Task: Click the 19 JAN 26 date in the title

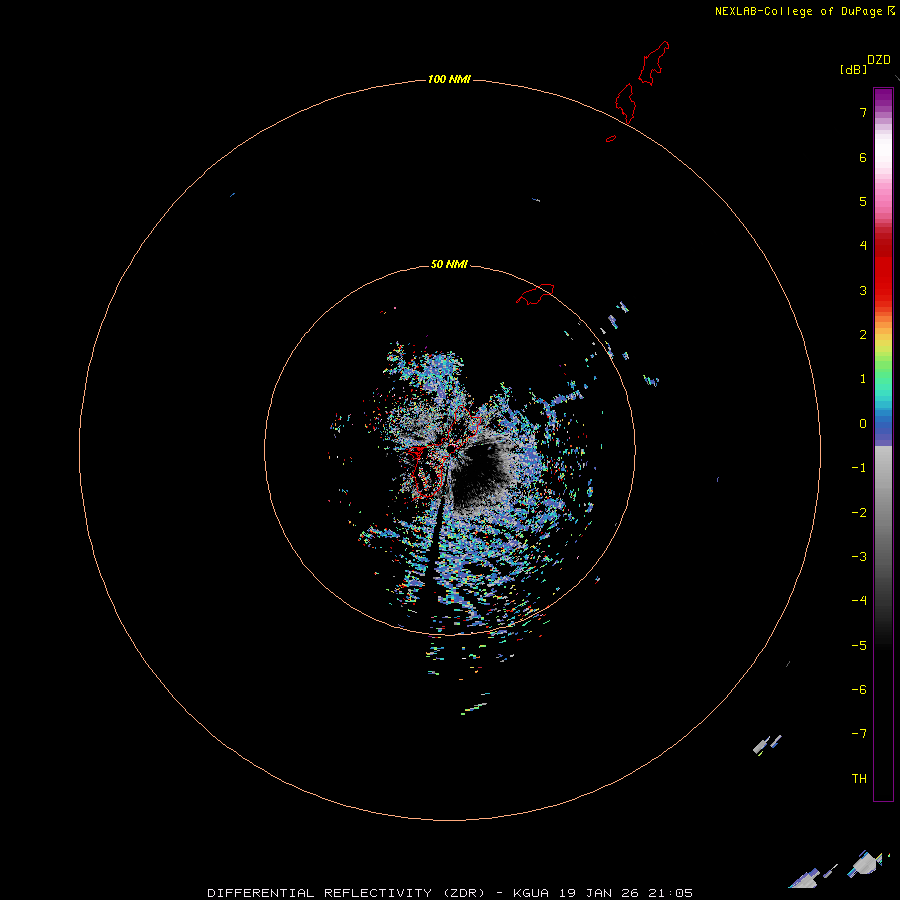Action: pyautogui.click(x=599, y=893)
